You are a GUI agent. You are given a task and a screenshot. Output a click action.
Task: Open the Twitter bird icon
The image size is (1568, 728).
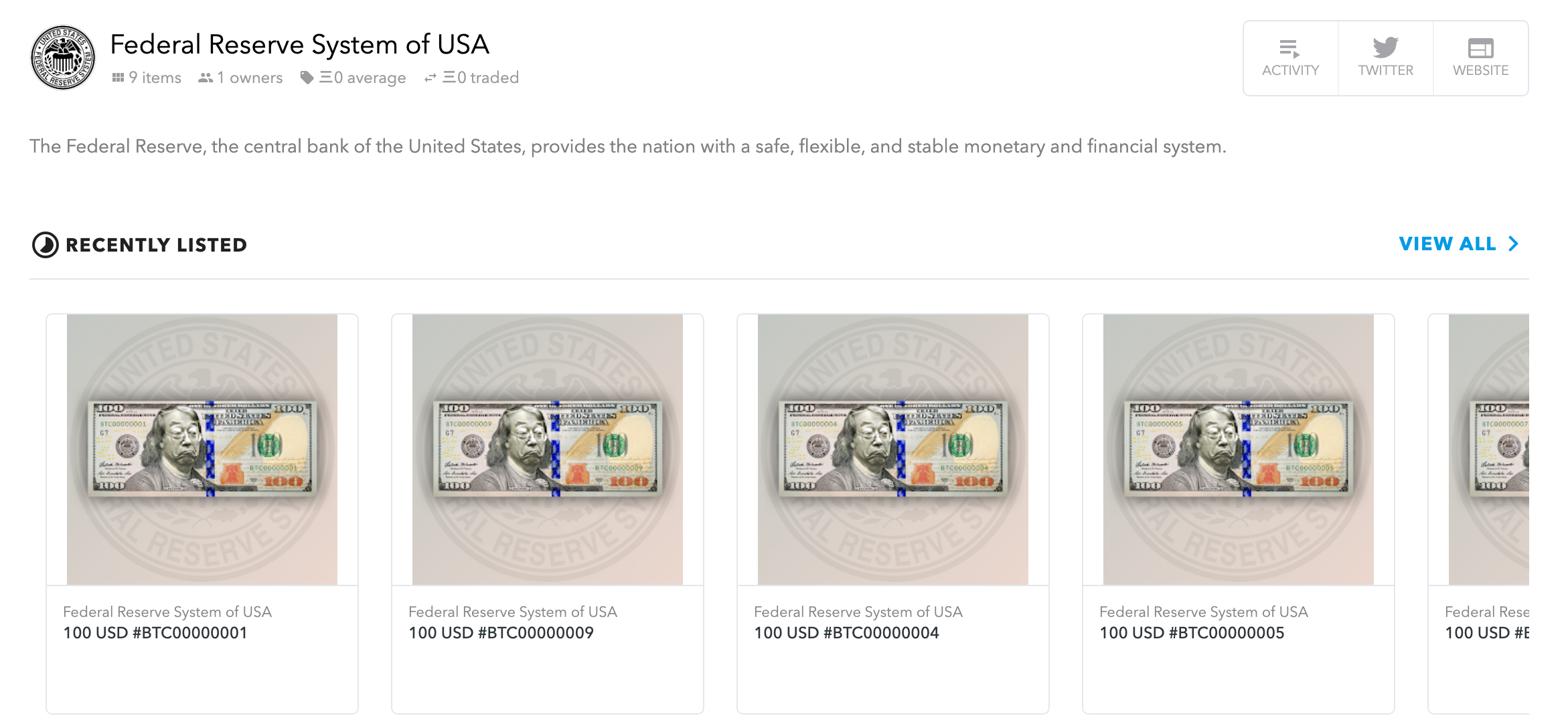click(1385, 48)
